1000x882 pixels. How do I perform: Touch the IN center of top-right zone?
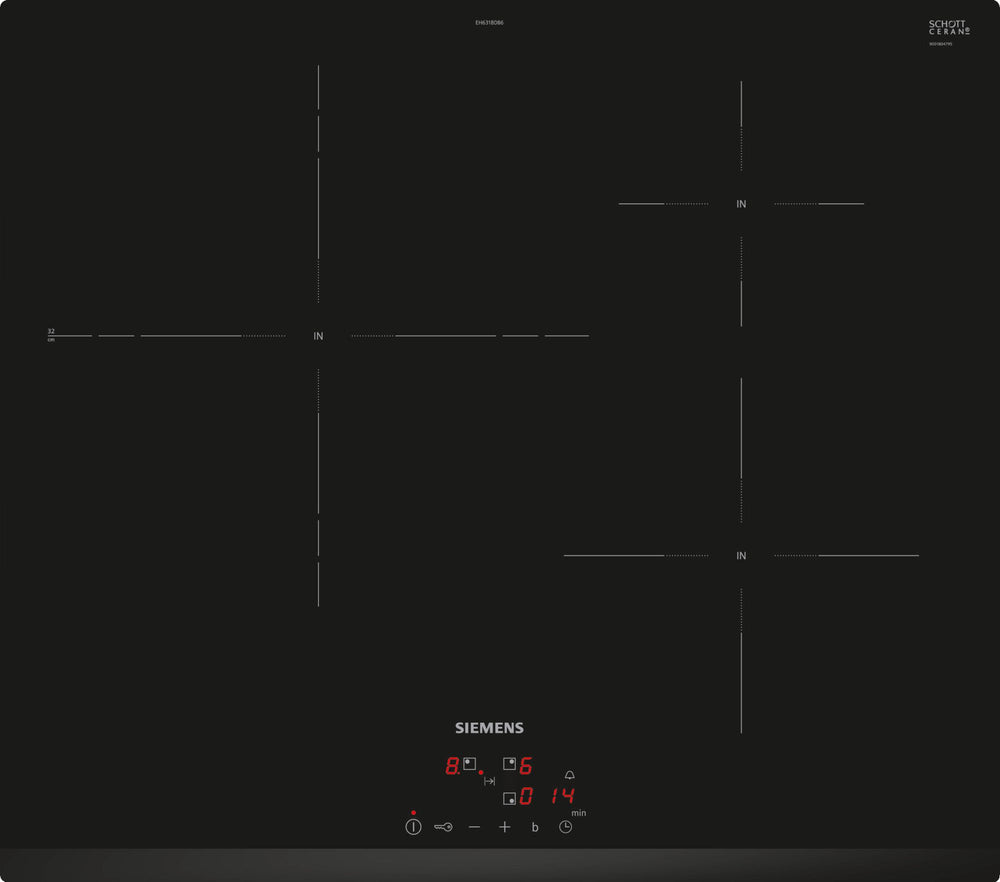point(741,204)
